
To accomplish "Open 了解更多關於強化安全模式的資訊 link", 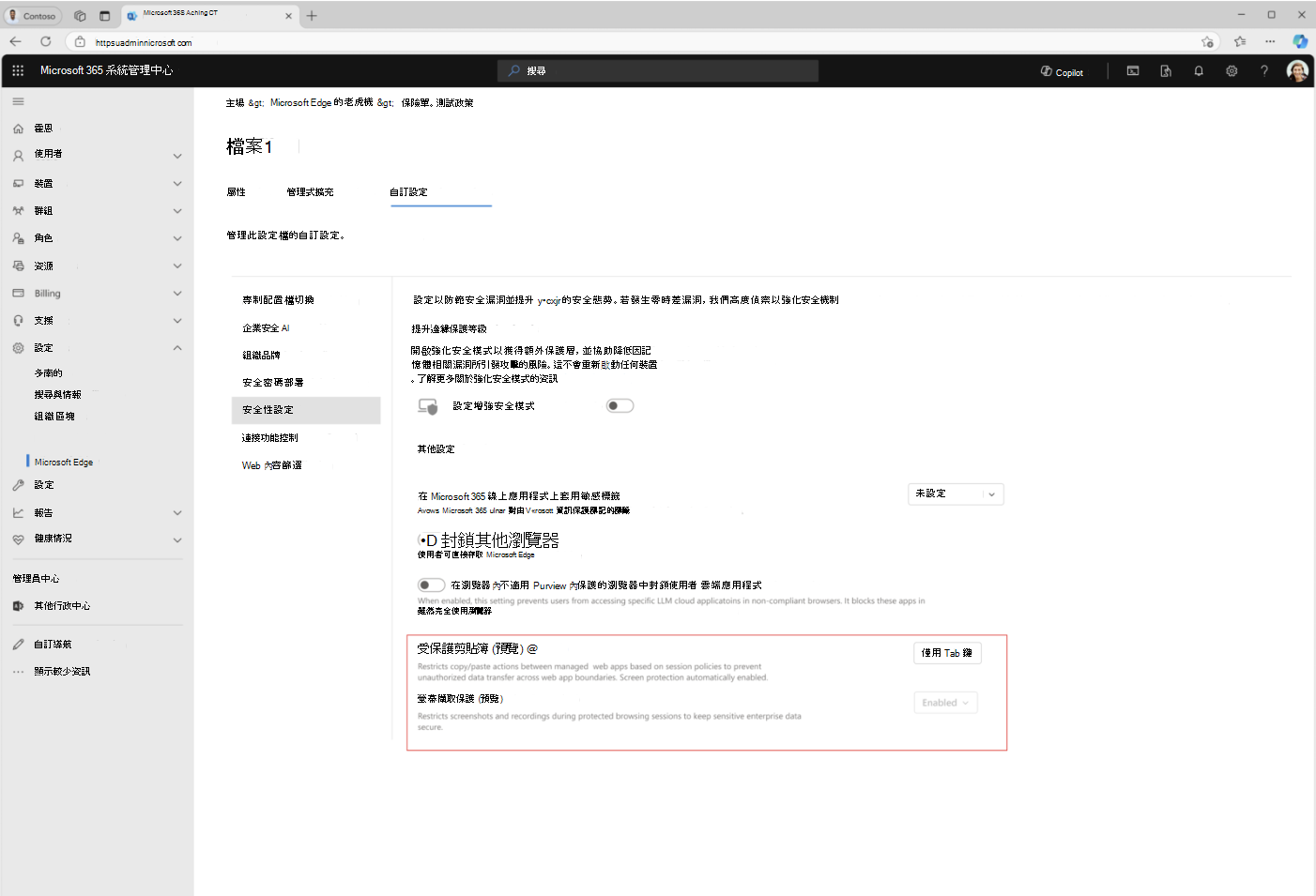I will (x=487, y=379).
